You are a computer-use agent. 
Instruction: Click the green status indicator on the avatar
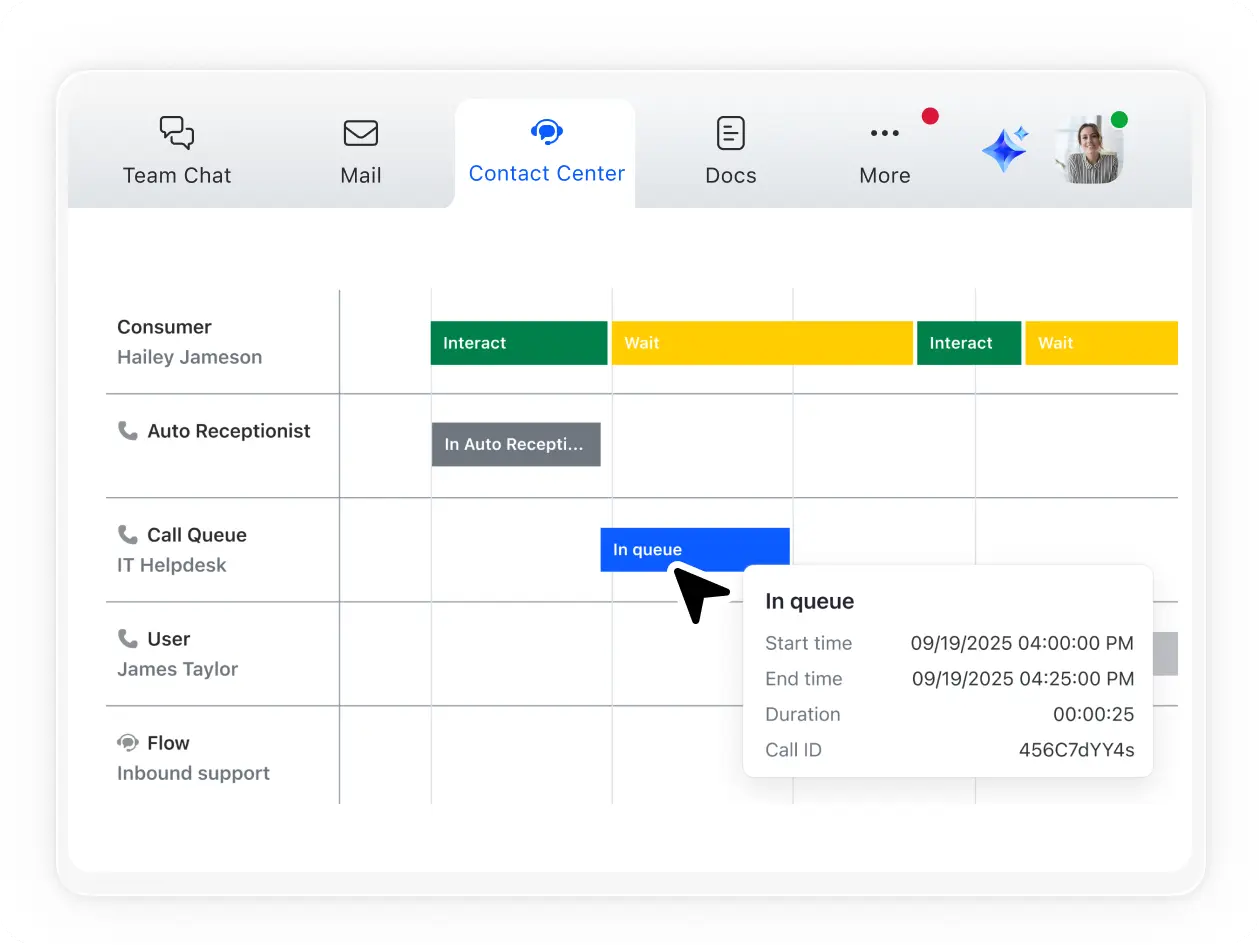(1119, 119)
